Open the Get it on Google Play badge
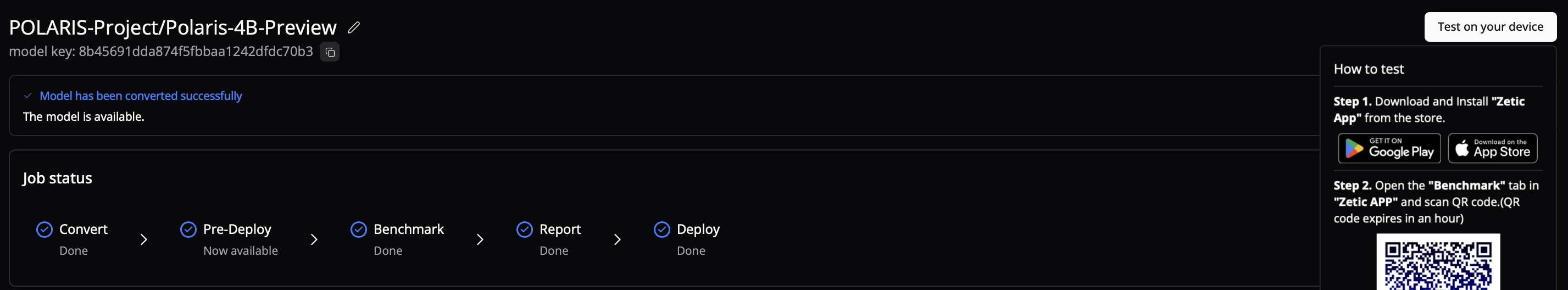1568x290 pixels. 1389,148
